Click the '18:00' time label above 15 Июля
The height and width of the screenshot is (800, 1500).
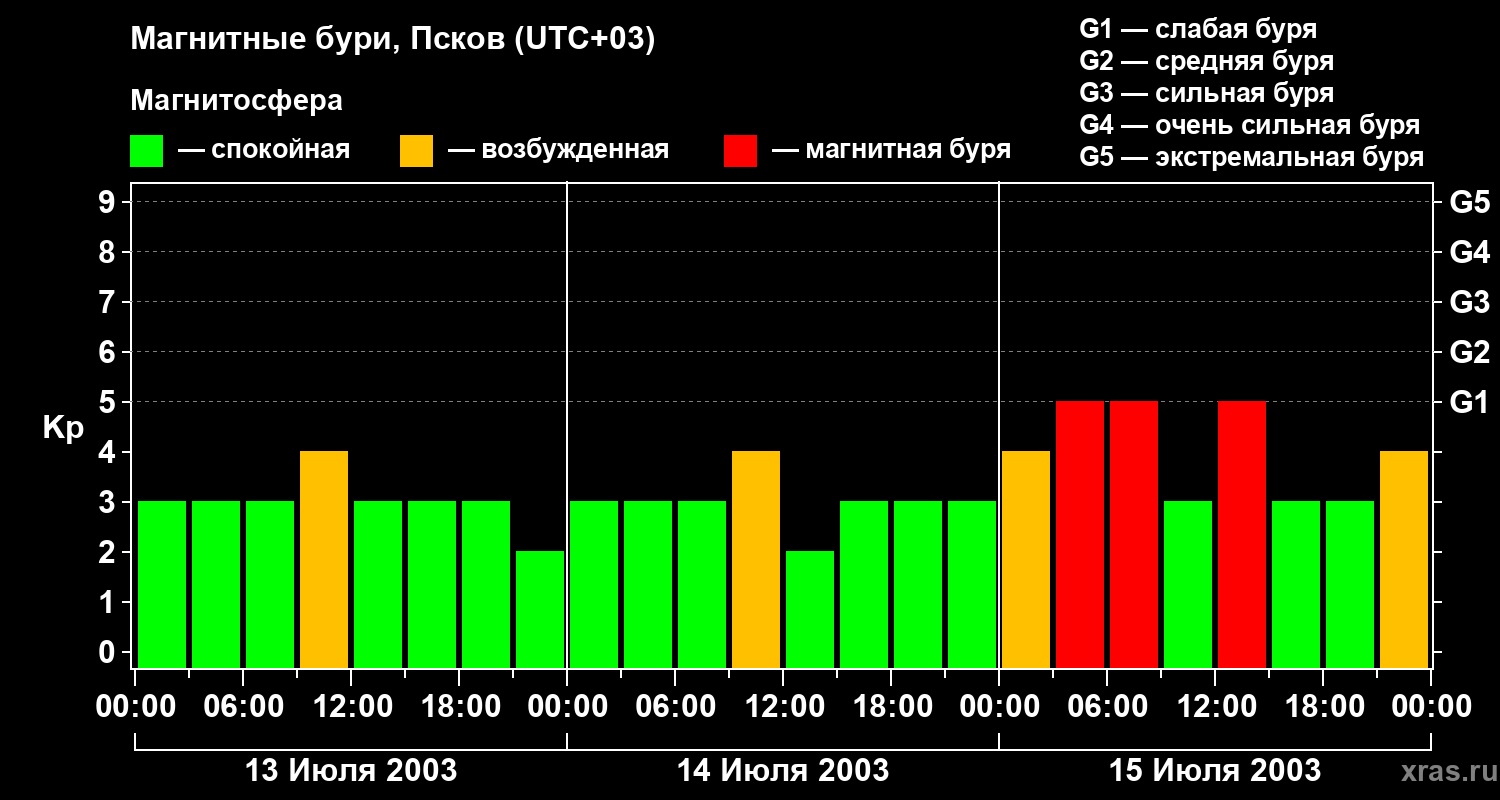pos(1323,707)
